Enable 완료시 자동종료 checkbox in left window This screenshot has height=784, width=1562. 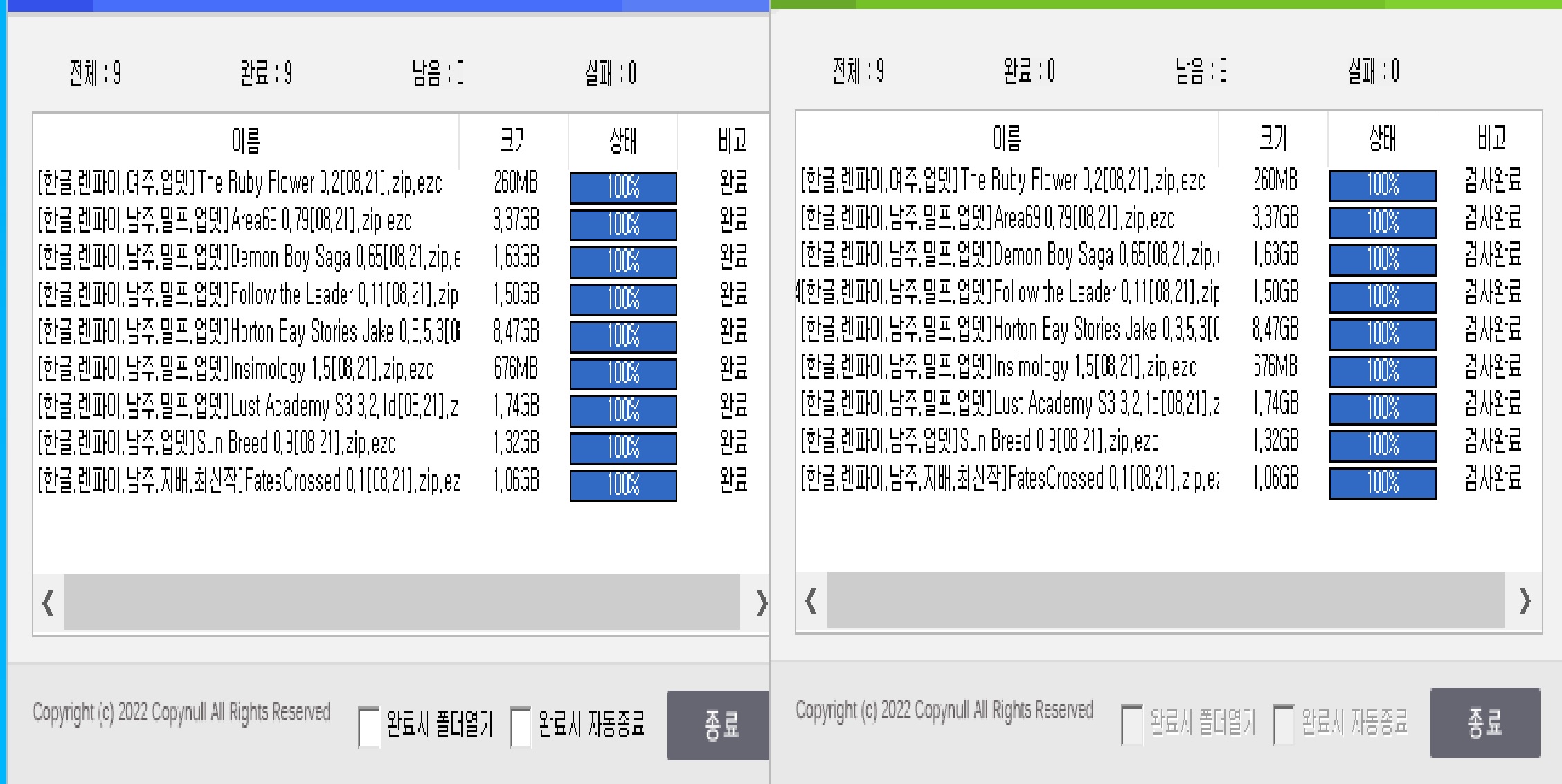520,727
